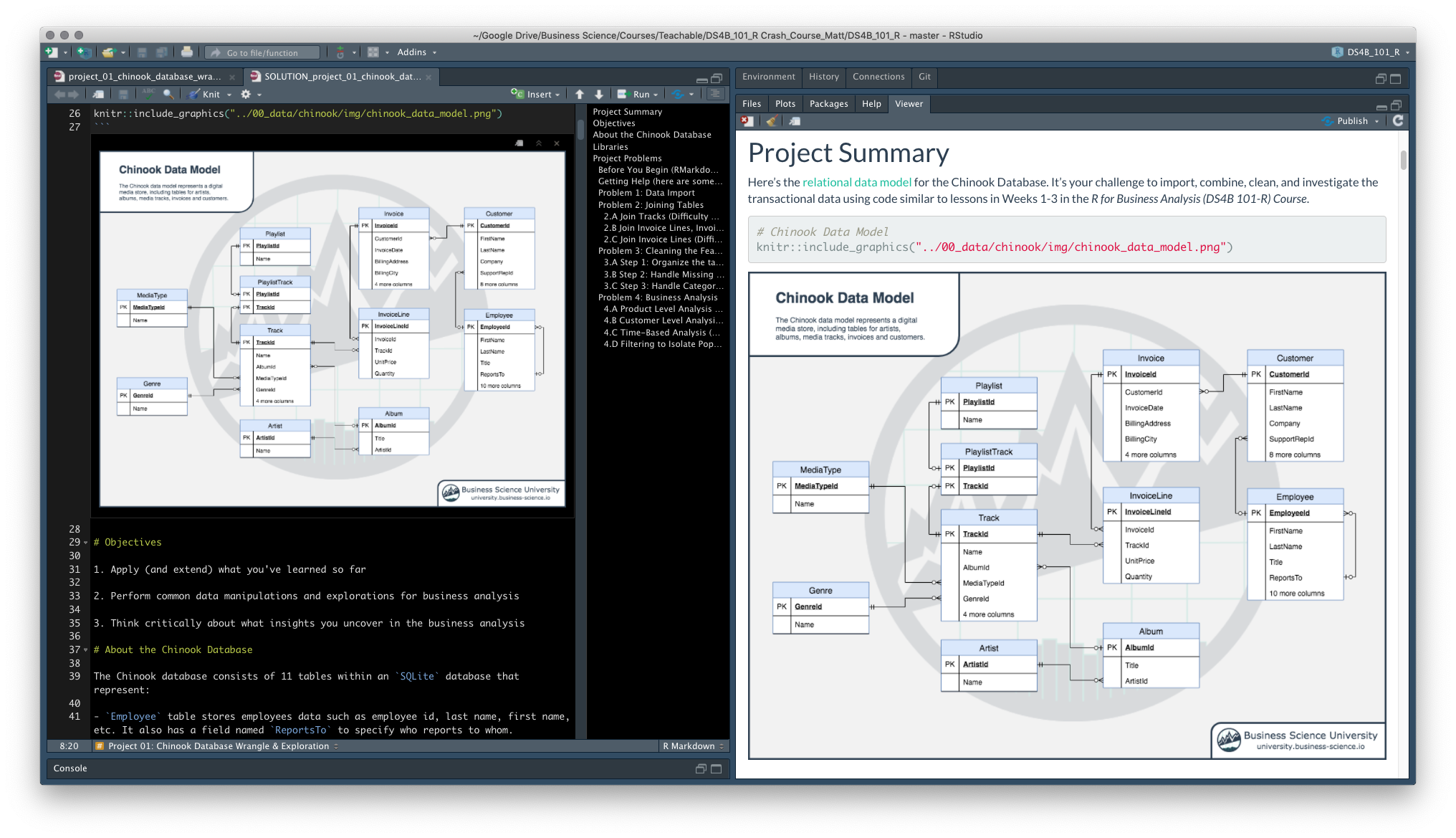Open Find/Replace with the magnifier icon
The image size is (1456, 838).
(168, 94)
